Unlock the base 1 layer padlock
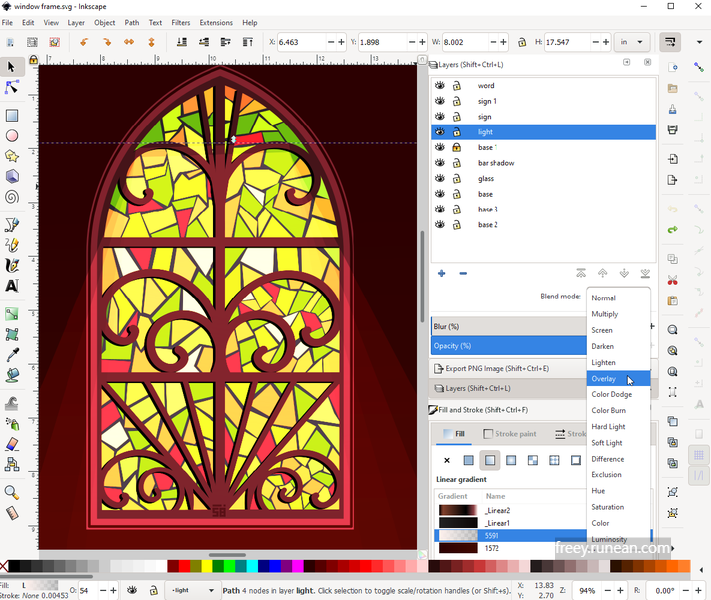Viewport: 711px width, 600px height. 457,147
